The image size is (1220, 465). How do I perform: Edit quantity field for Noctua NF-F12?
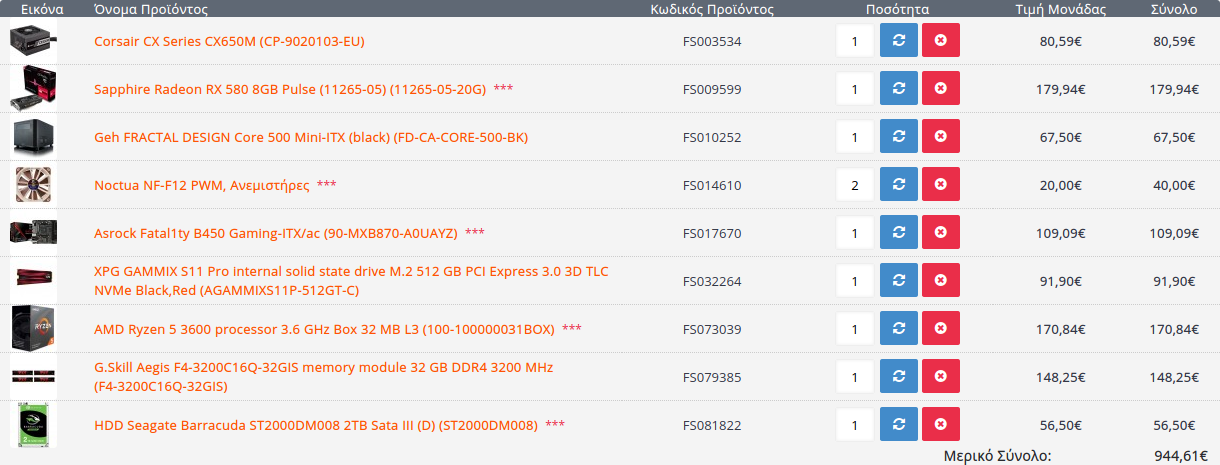855,185
